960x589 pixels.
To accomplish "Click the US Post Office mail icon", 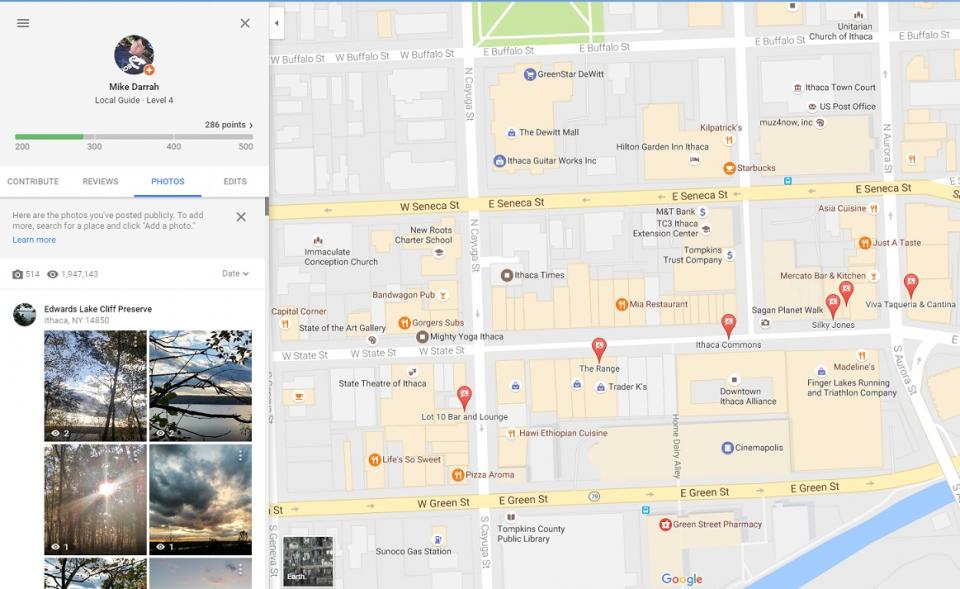I will pos(812,107).
